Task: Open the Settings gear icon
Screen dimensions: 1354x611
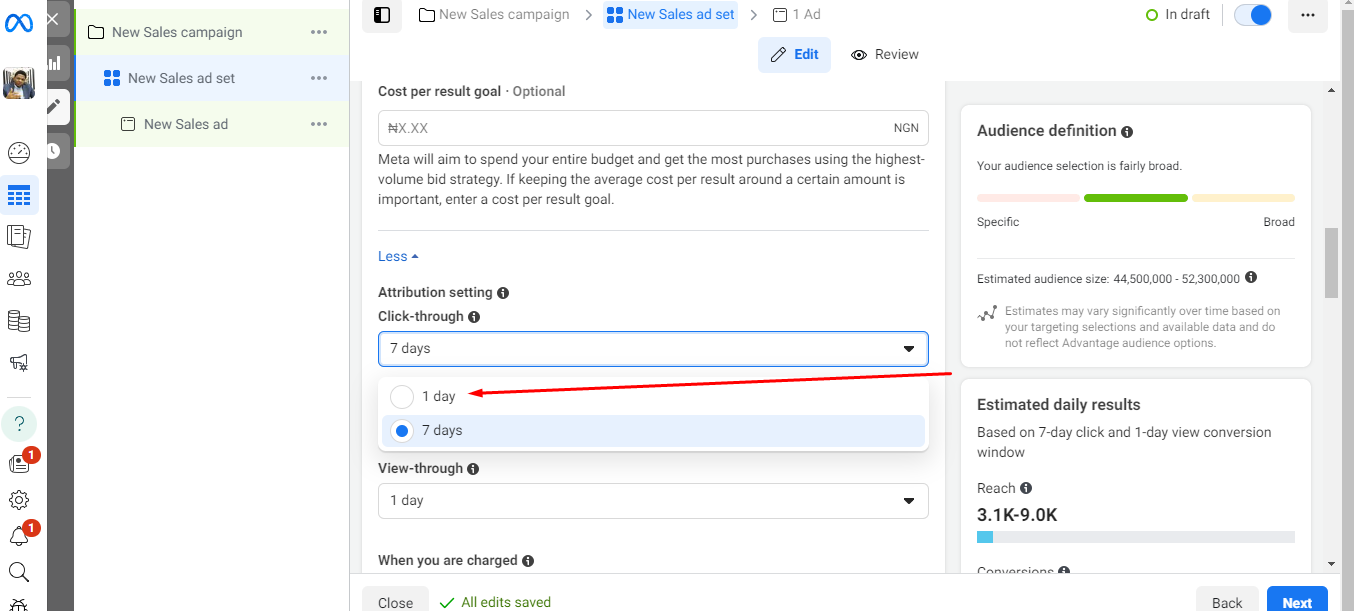Action: tap(19, 500)
